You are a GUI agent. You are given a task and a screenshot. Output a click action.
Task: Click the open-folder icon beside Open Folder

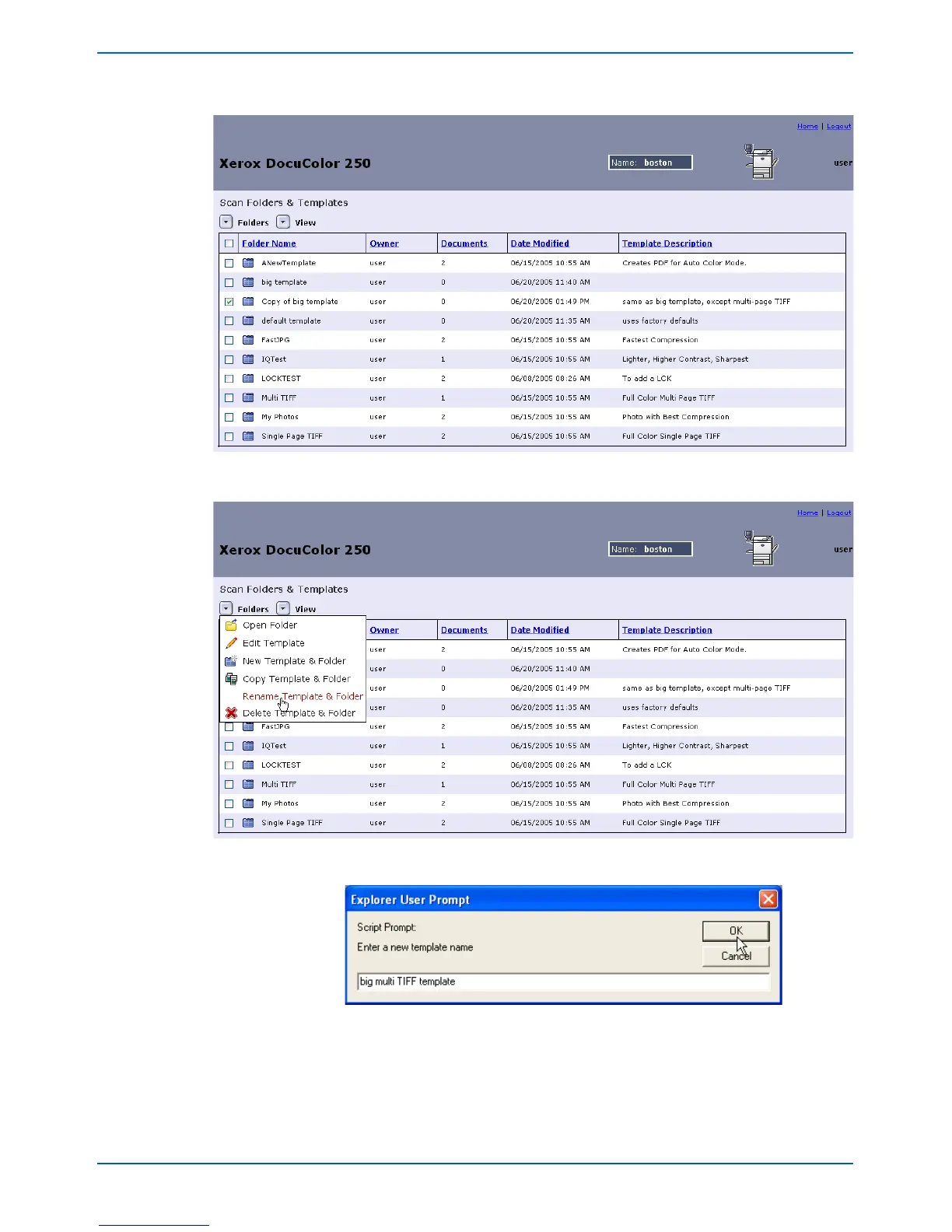[231, 625]
